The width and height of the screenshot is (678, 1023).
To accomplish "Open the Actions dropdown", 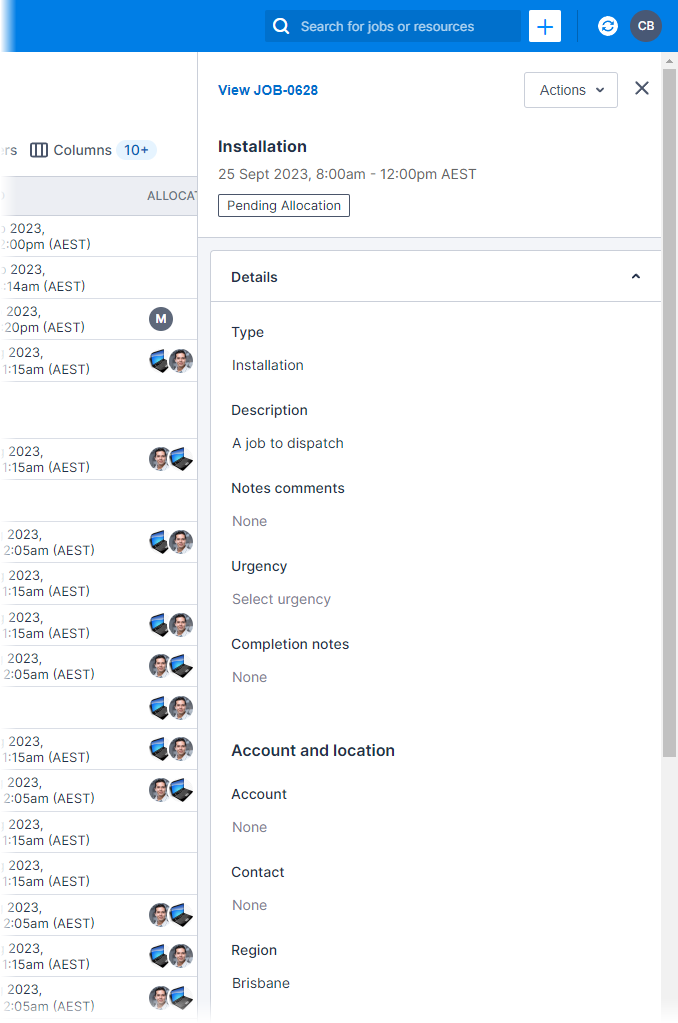I will point(570,89).
